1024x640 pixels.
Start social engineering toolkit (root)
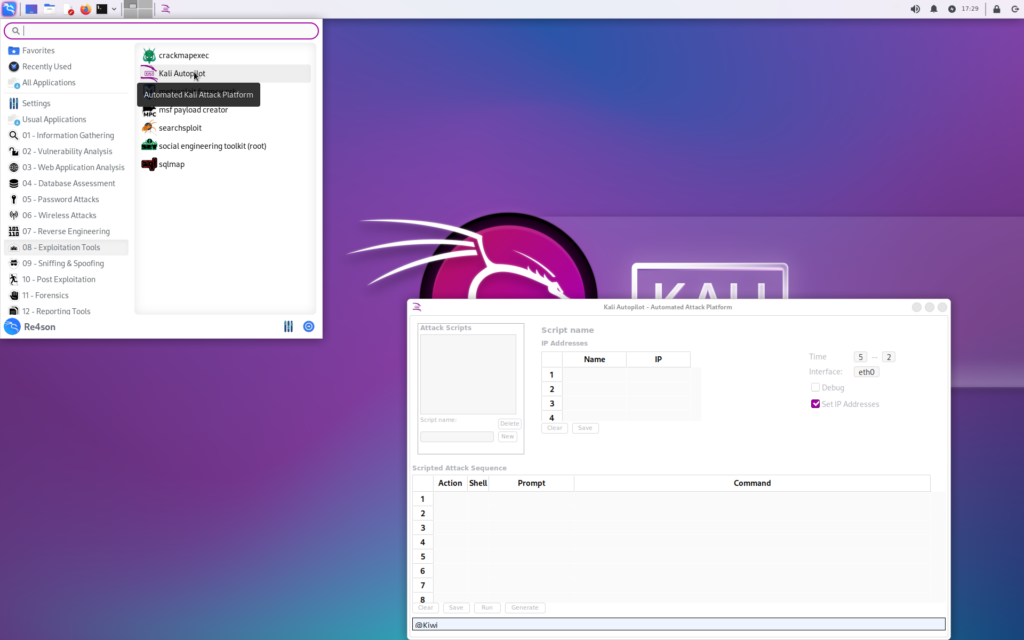click(x=212, y=146)
